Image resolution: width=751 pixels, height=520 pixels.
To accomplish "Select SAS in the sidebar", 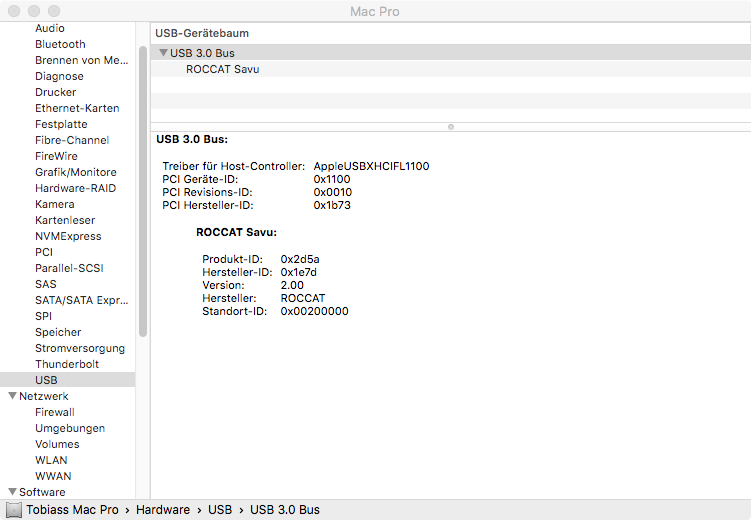I will point(46,284).
